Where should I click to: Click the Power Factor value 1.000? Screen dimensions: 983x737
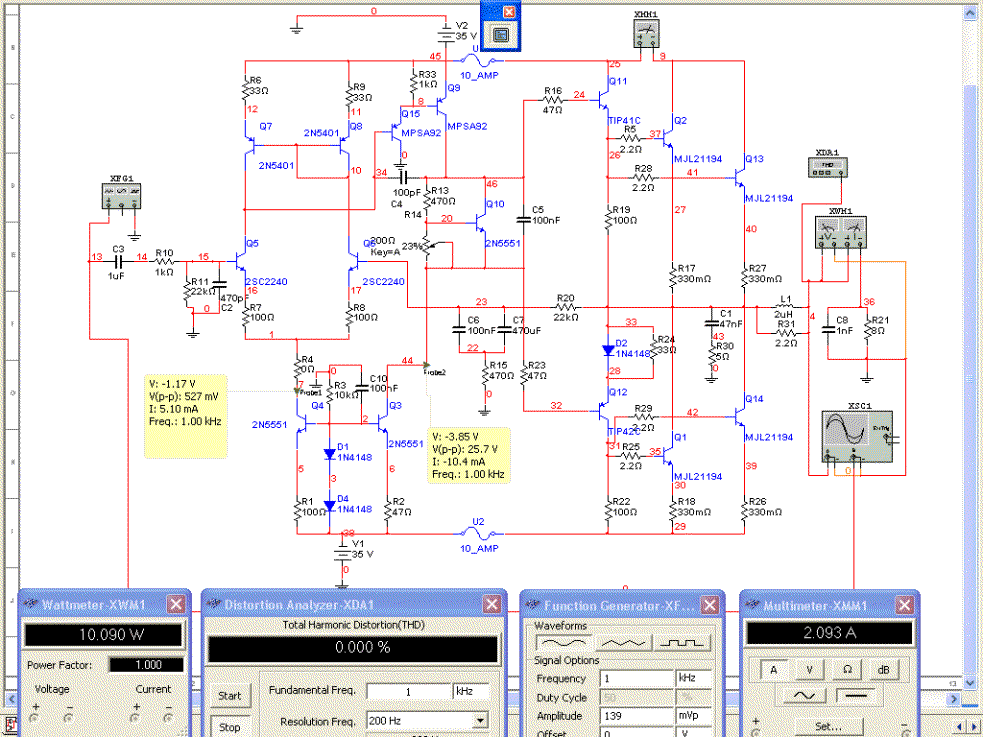click(147, 665)
